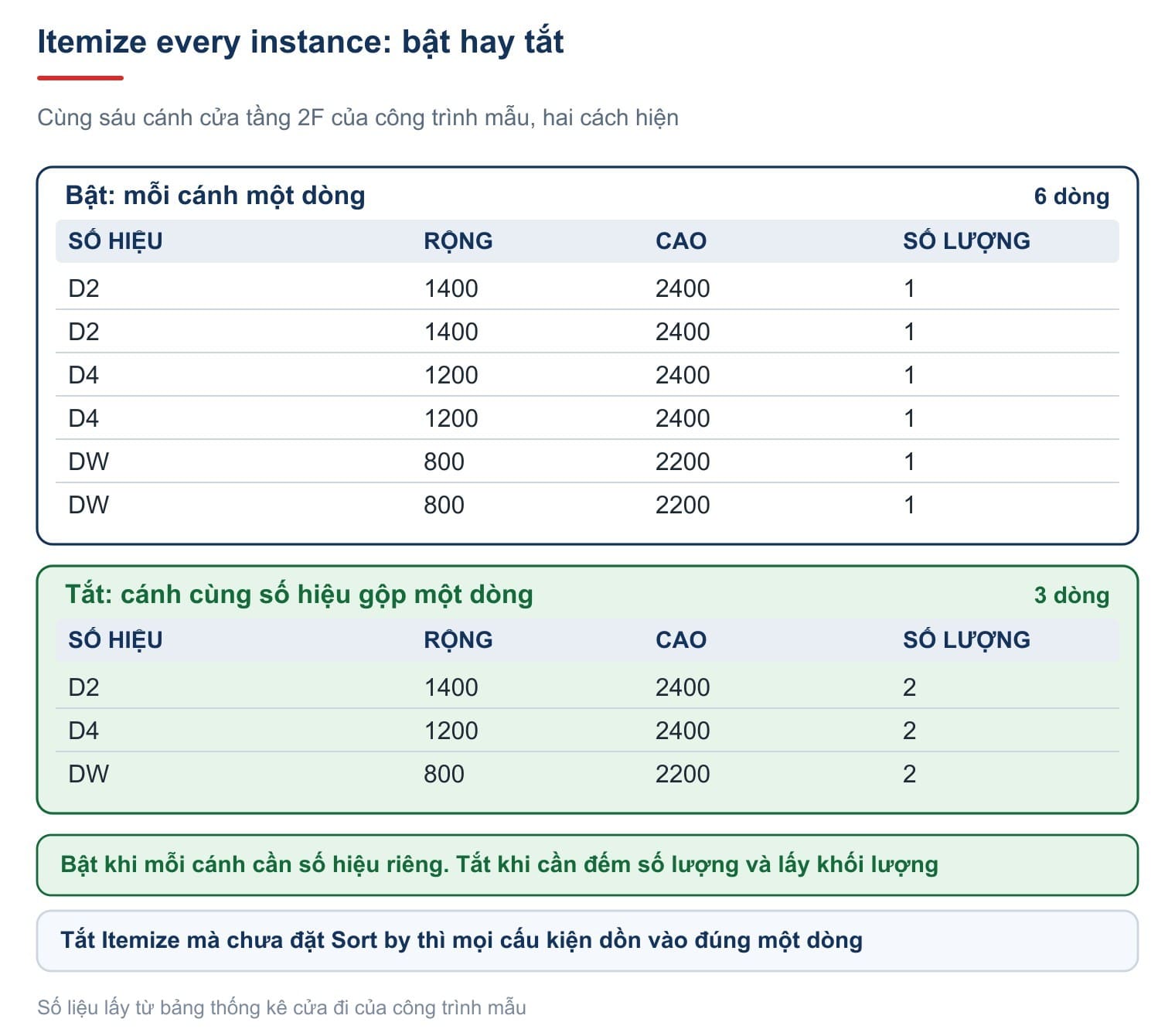The height and width of the screenshot is (1036, 1175).
Task: Click the SỐ HIỆU header in the Bật table
Action: 115,241
